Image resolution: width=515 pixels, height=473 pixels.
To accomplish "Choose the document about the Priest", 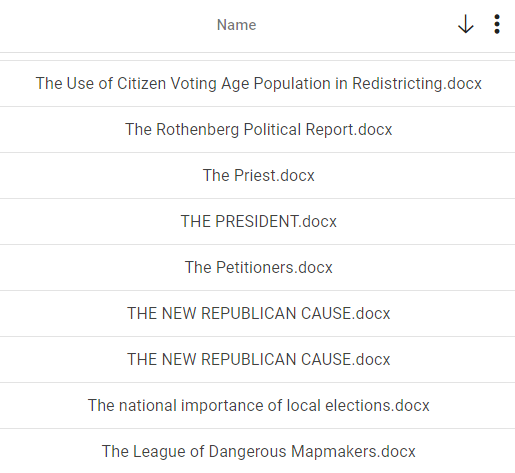I will pyautogui.click(x=257, y=175).
